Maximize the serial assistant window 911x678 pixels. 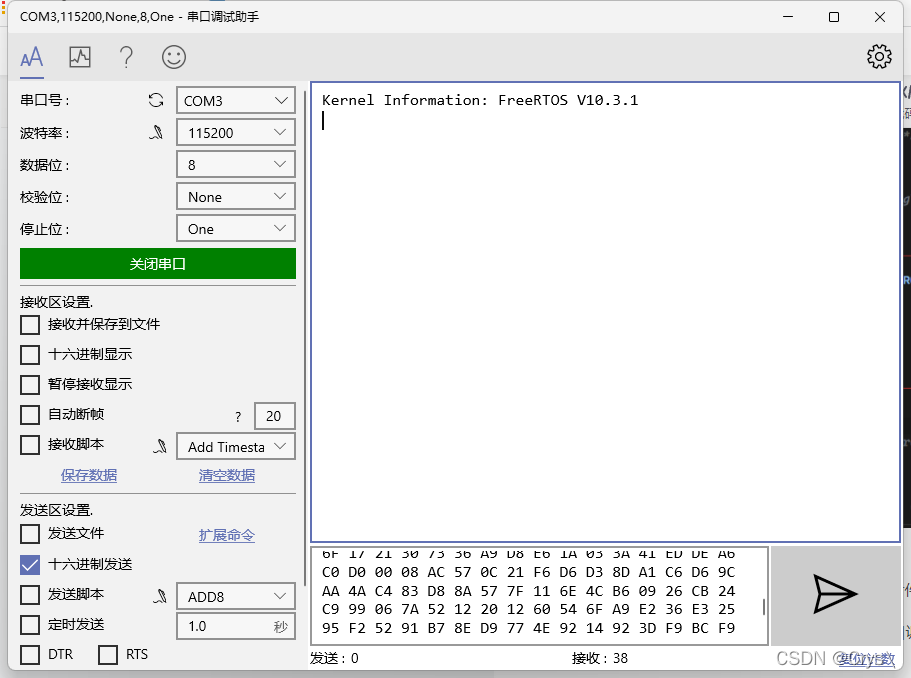tap(834, 17)
